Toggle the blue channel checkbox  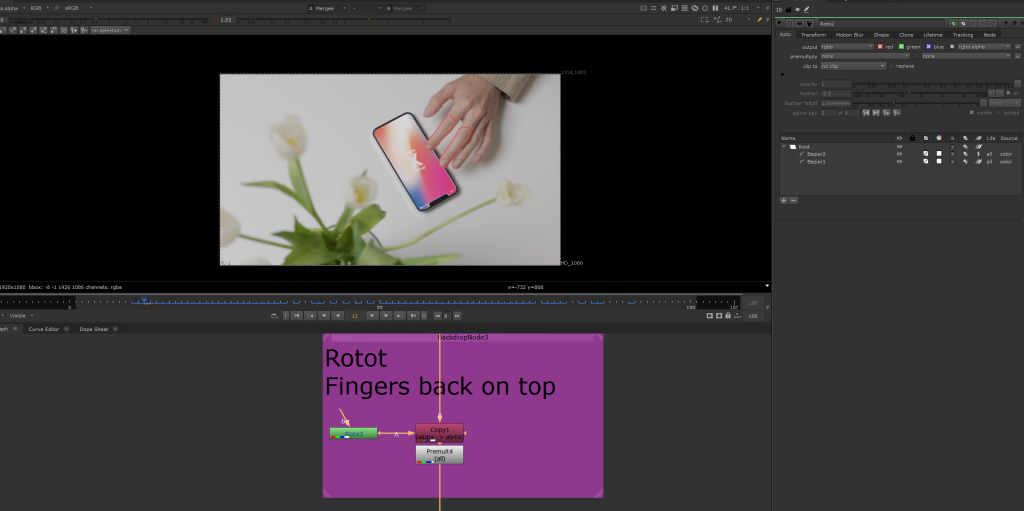point(929,46)
